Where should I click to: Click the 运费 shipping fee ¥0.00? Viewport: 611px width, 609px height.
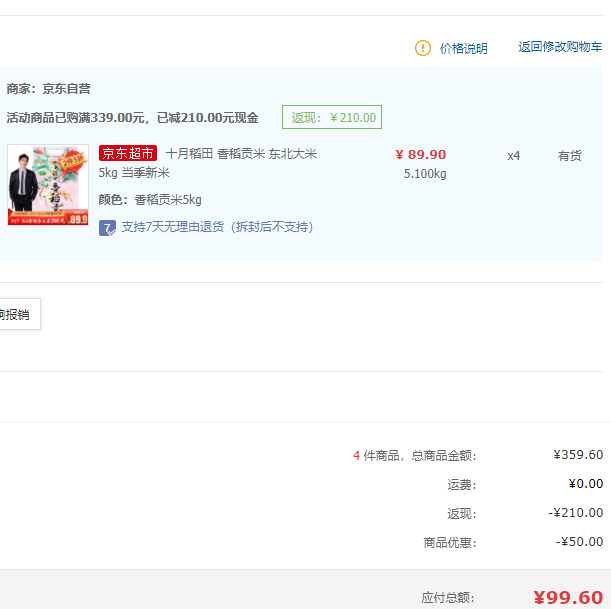pos(585,484)
